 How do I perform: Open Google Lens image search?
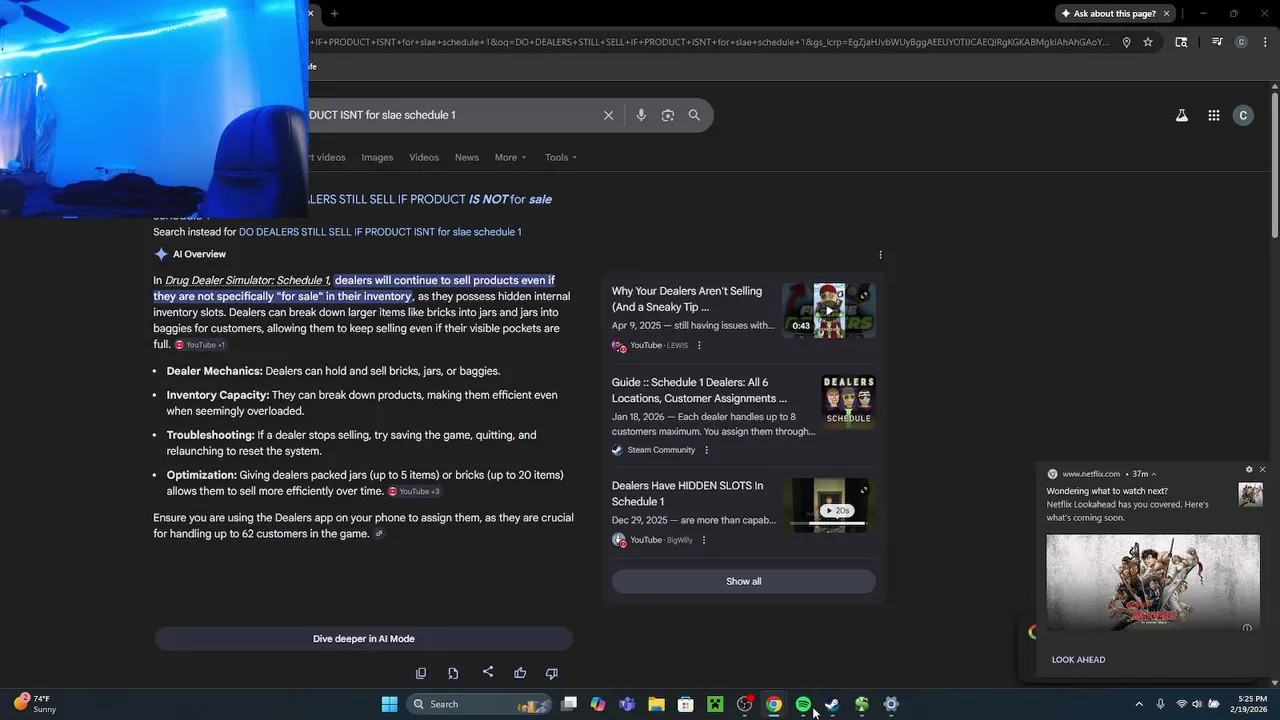[668, 115]
